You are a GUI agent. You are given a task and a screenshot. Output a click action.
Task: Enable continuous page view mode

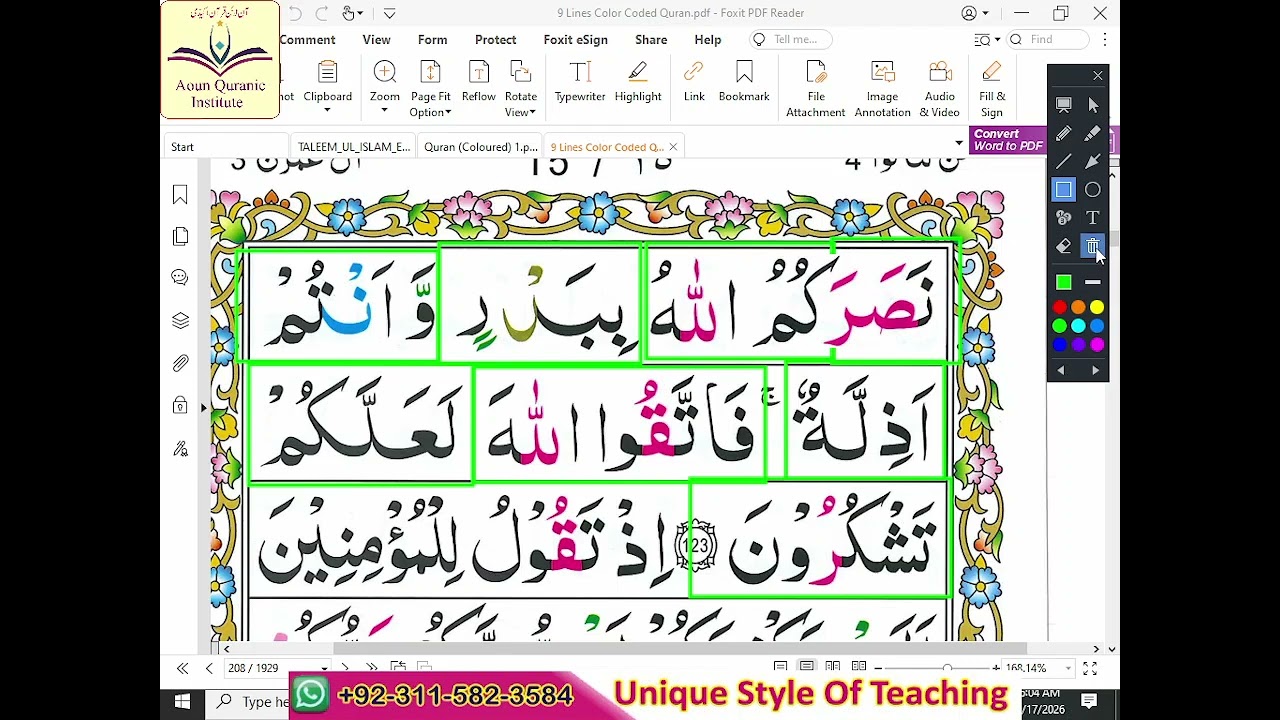coord(806,667)
